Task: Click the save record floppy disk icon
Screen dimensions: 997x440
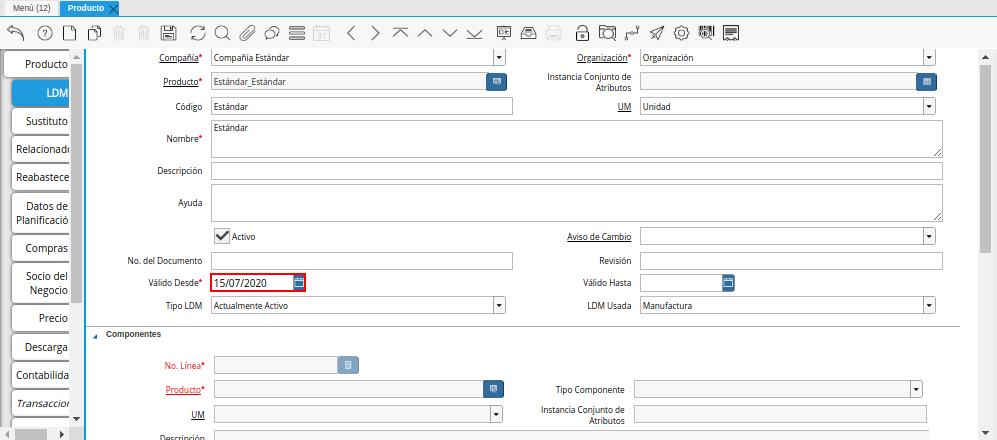Action: [169, 33]
